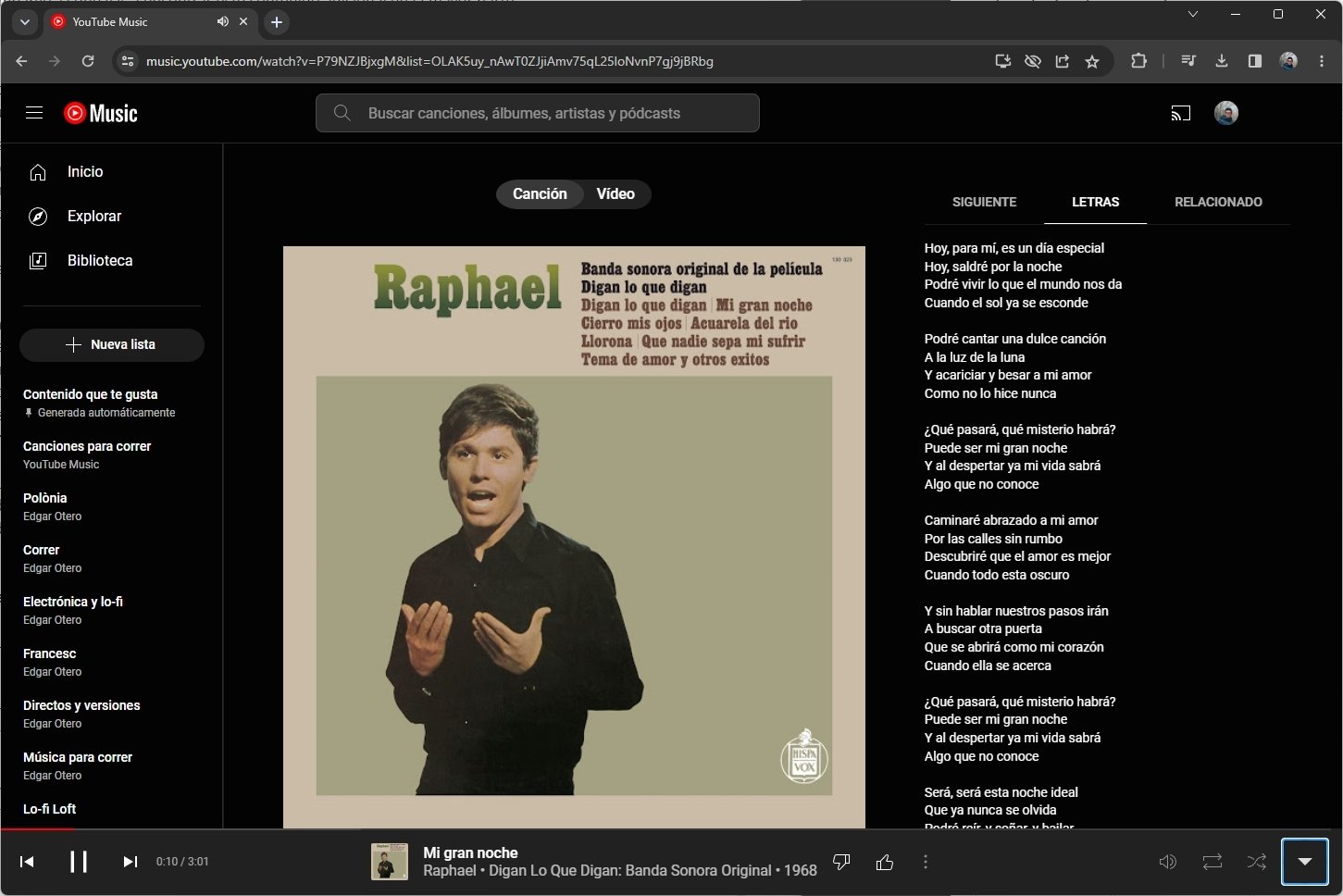This screenshot has height=896, width=1343.
Task: Share this page from the address bar
Action: point(1062,61)
